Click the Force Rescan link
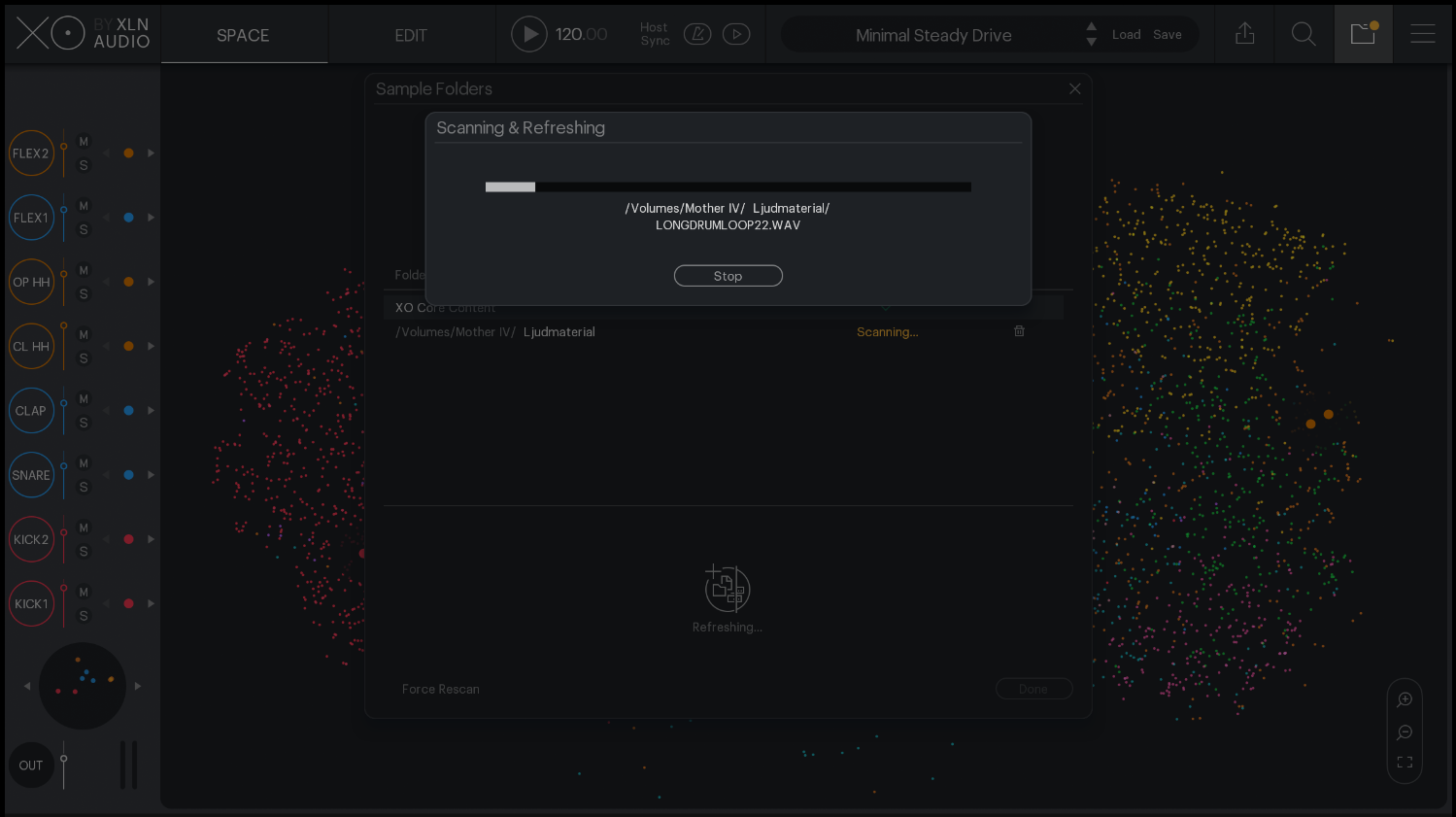 (x=441, y=689)
